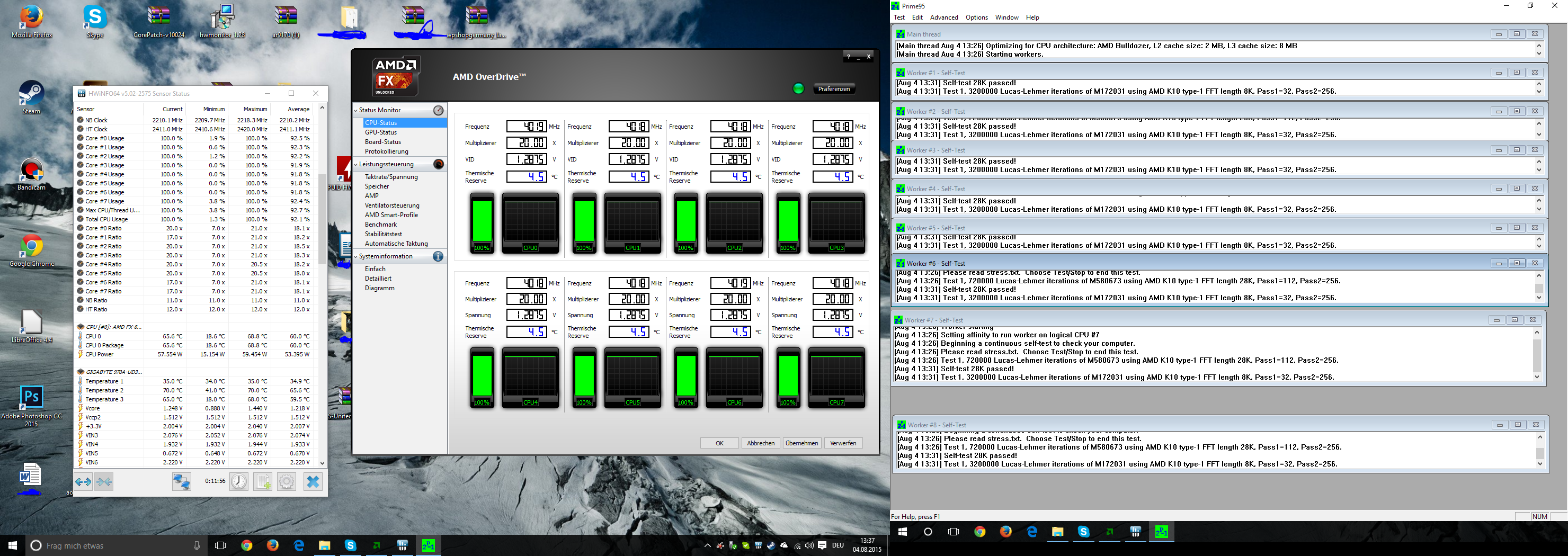The height and width of the screenshot is (556, 1568).
Task: Select the Adobe Photoshop CC 2015 desktop shortcut
Action: [x=32, y=406]
